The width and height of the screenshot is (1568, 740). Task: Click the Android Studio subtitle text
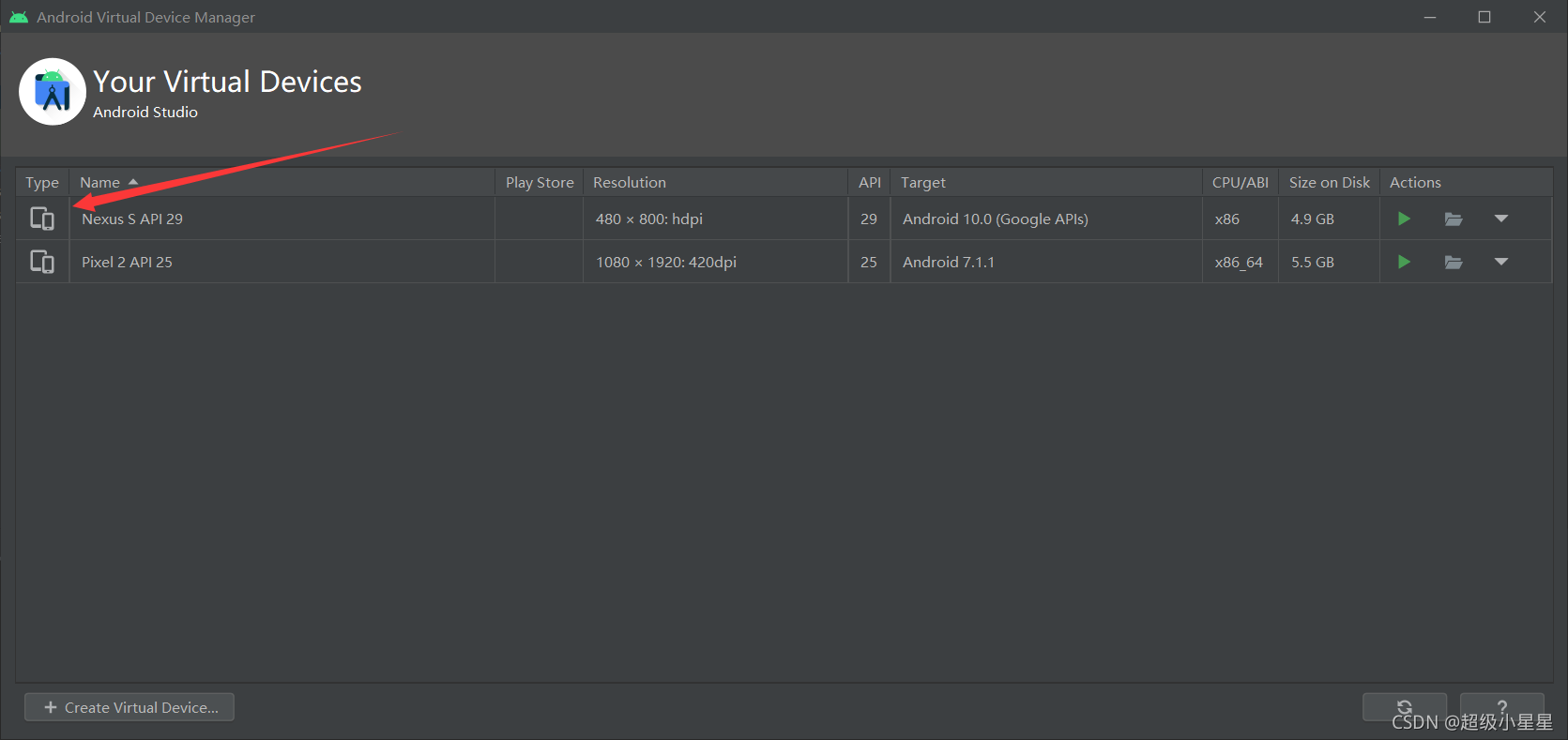[145, 112]
